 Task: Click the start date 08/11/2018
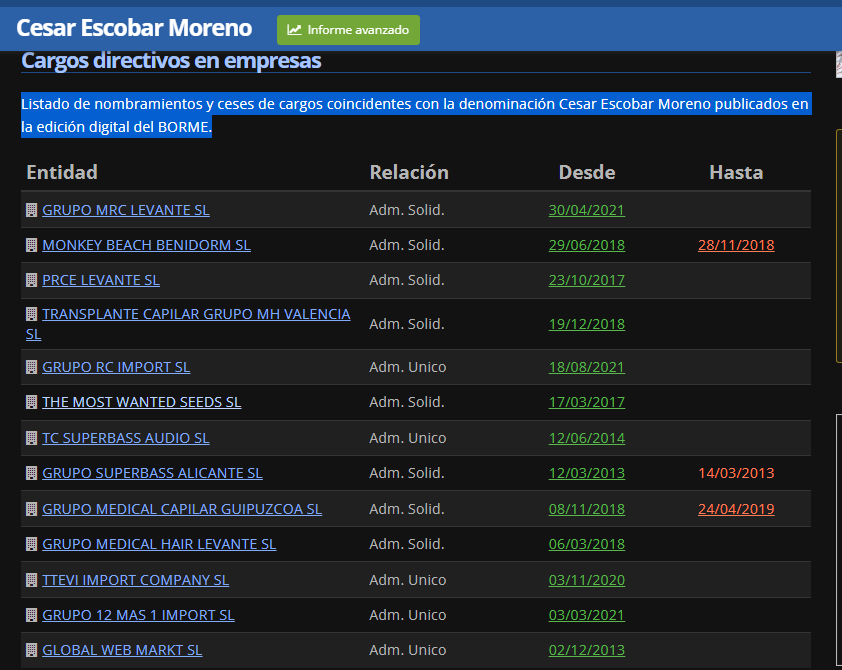(x=586, y=508)
